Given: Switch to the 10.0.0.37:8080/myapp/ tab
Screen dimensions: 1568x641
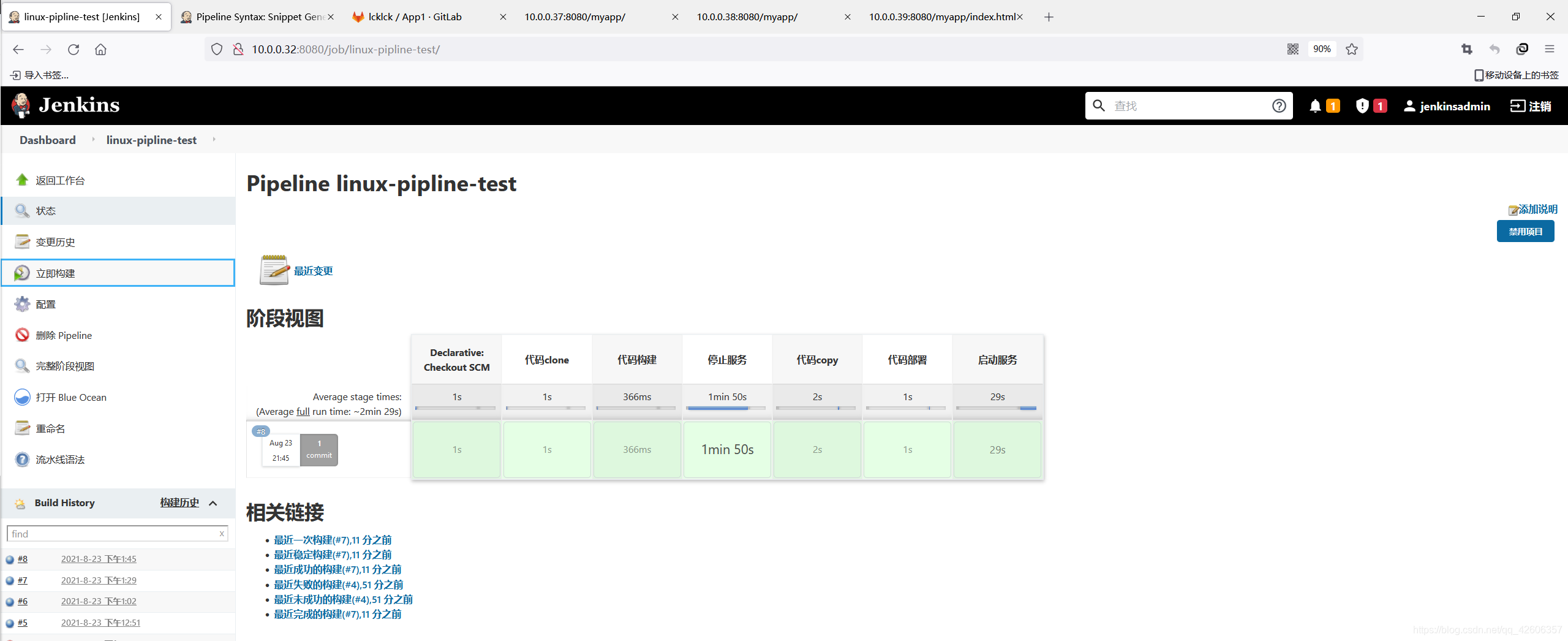Looking at the screenshot, I should (x=600, y=17).
